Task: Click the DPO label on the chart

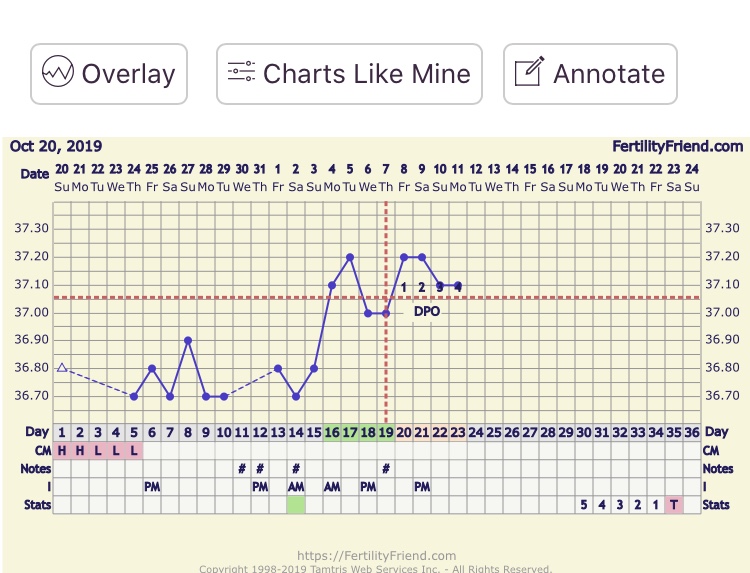Action: 427,312
